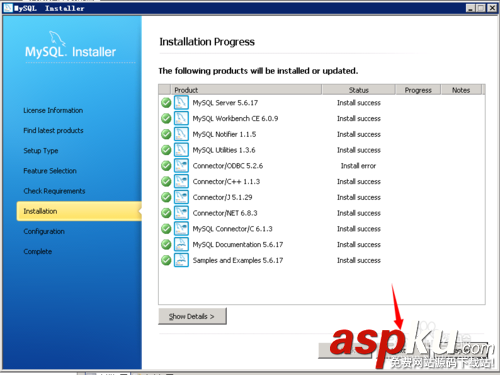Click green checkmark beside Connector/NET 6.8.3
Viewport: 500px width, 375px height.
pos(166,213)
